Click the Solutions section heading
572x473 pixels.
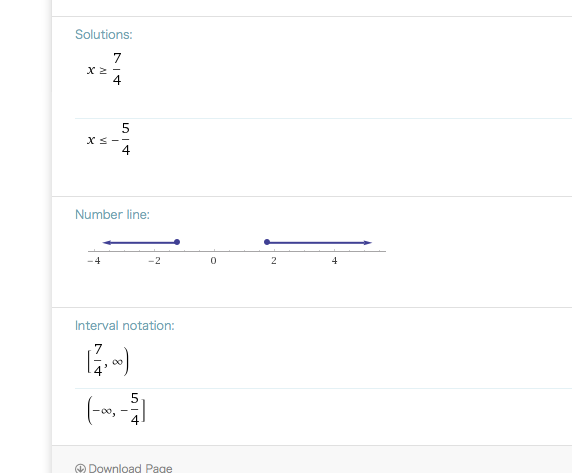tap(104, 34)
